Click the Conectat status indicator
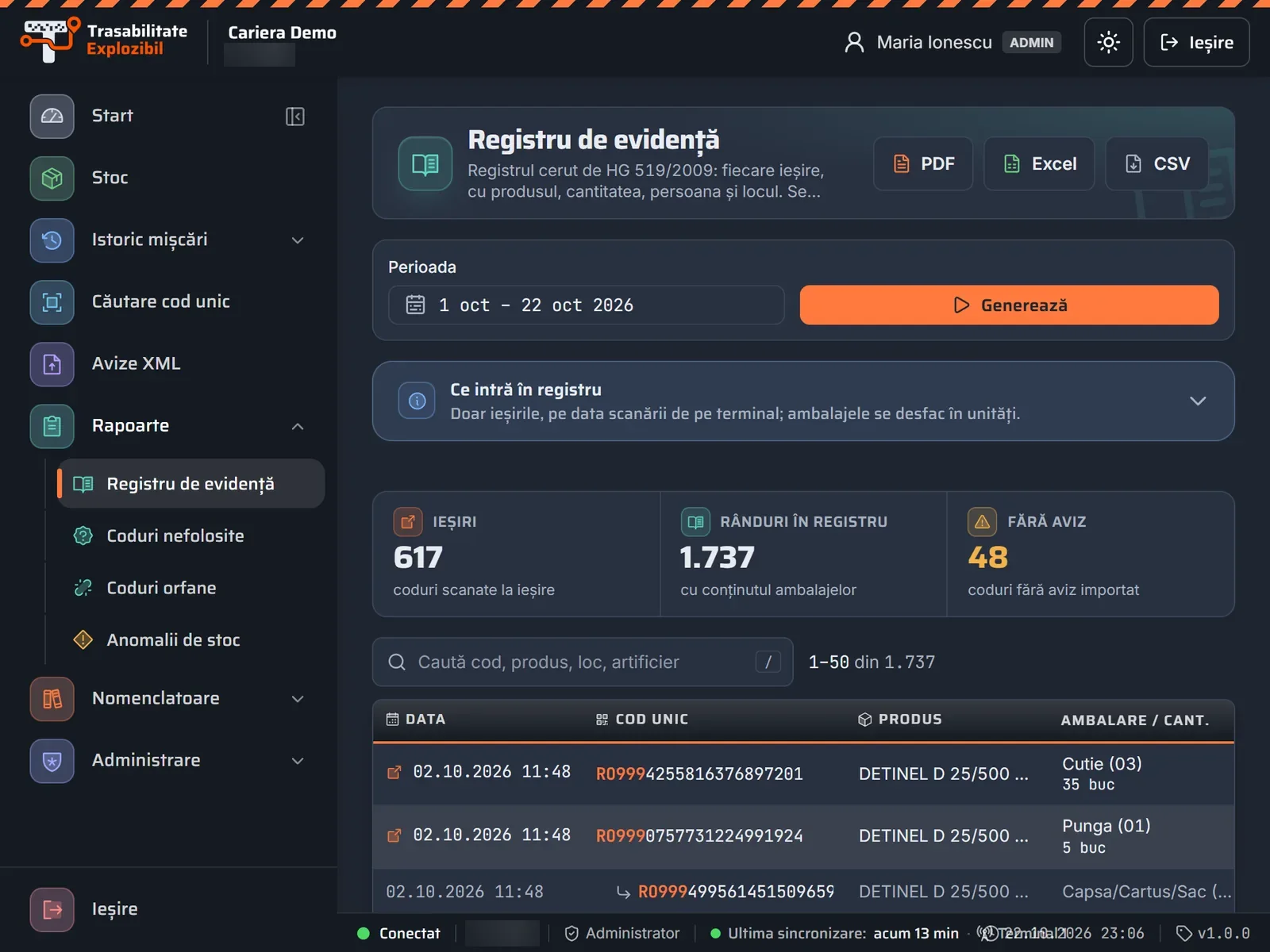Image resolution: width=1270 pixels, height=952 pixels. click(x=398, y=934)
